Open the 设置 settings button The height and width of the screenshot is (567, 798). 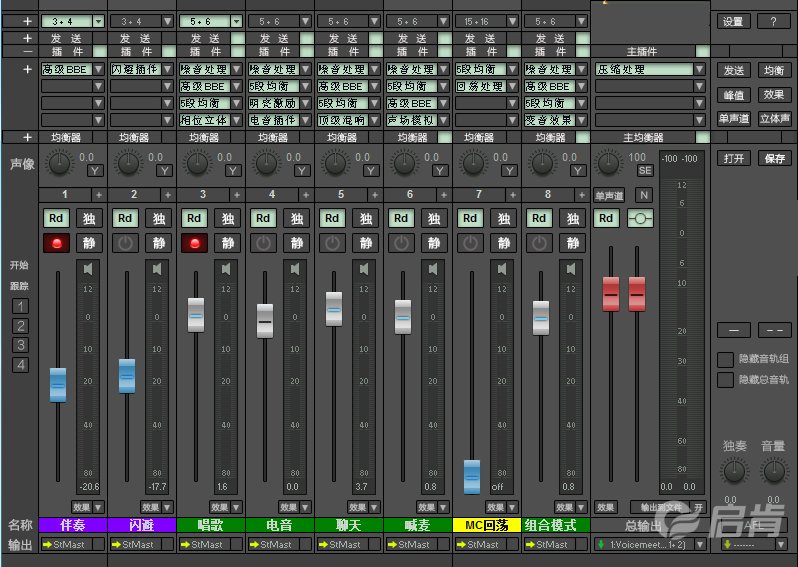733,21
